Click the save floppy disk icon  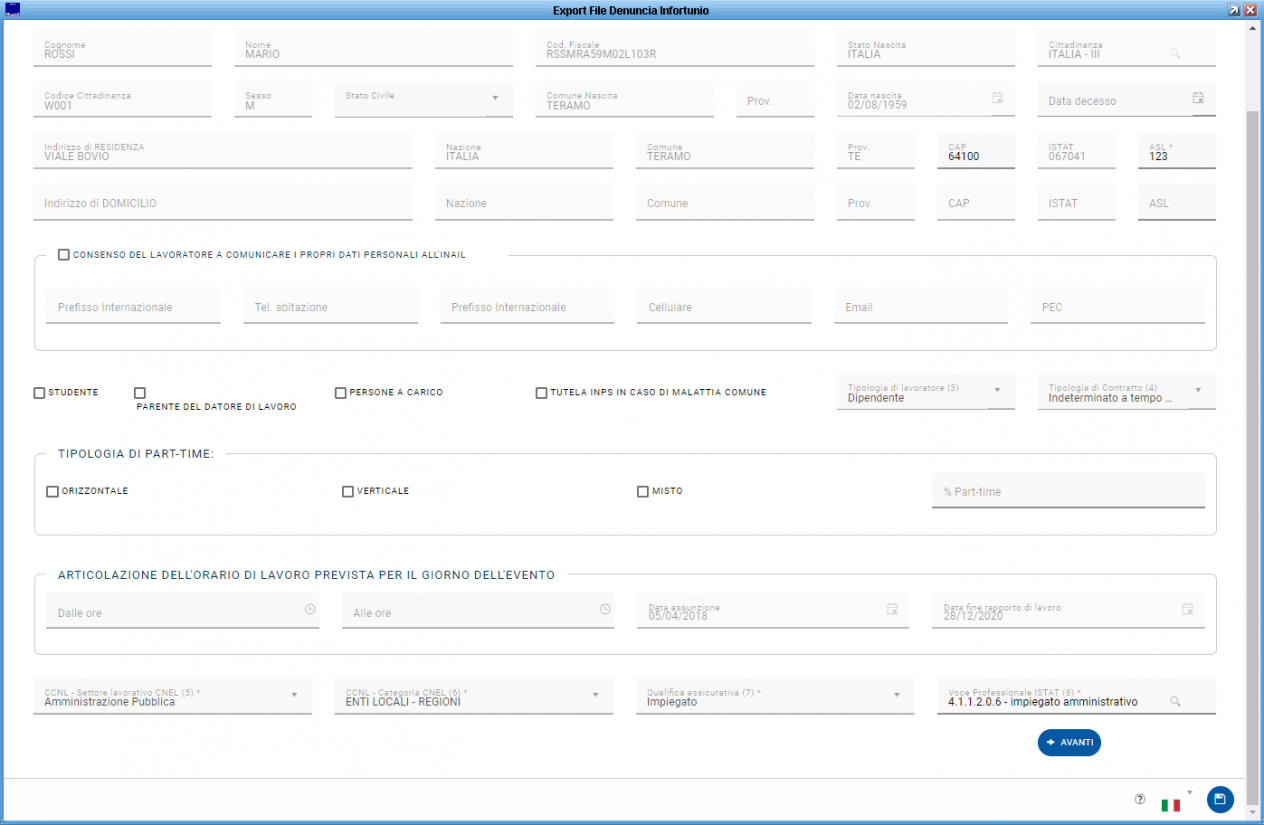coord(1219,799)
